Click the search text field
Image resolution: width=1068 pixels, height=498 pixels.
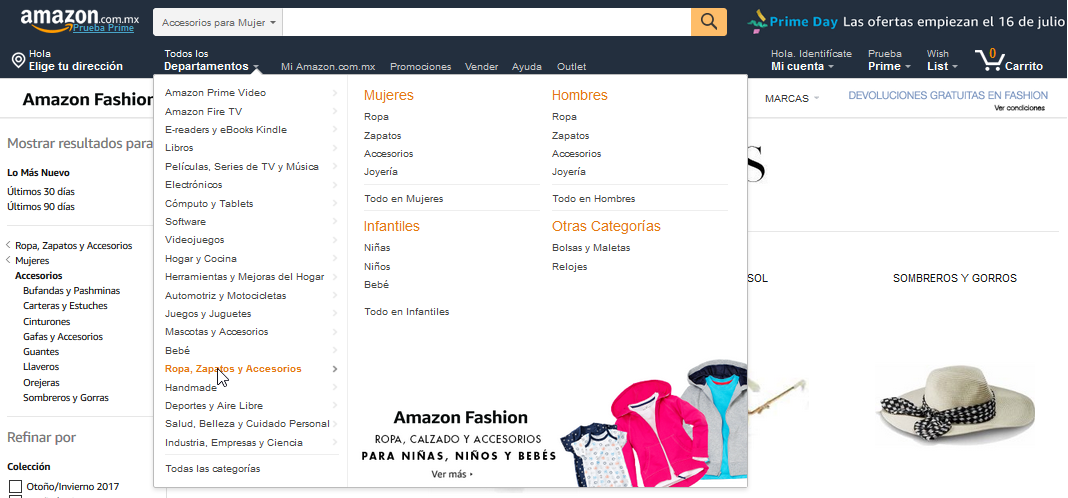[486, 22]
